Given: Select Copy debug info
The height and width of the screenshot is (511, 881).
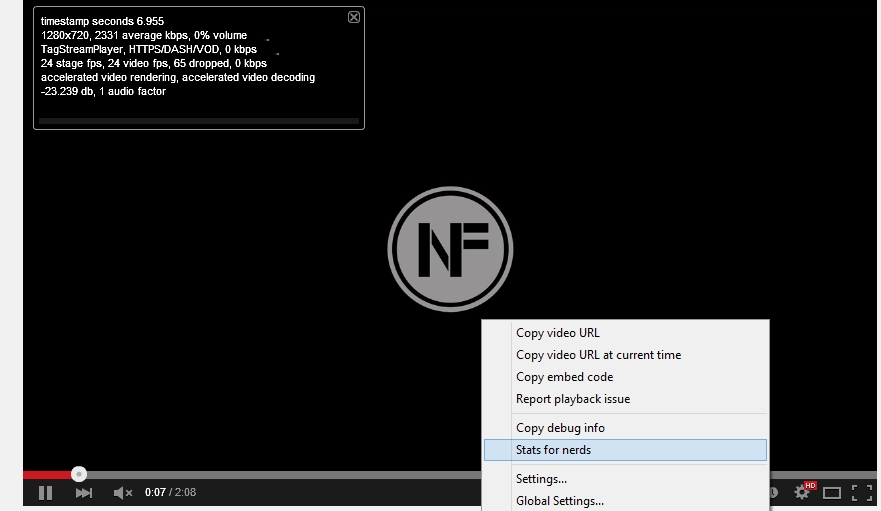Looking at the screenshot, I should coord(625,428).
